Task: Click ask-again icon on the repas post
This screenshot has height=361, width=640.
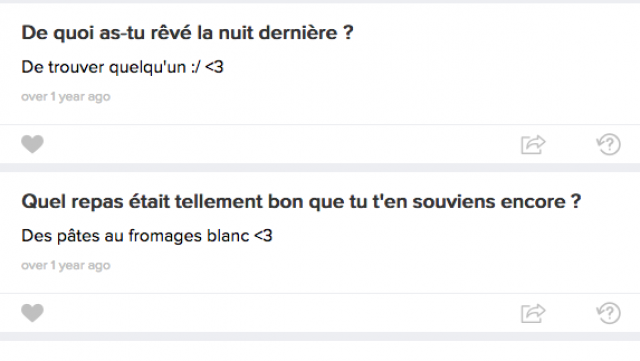Action: [609, 313]
